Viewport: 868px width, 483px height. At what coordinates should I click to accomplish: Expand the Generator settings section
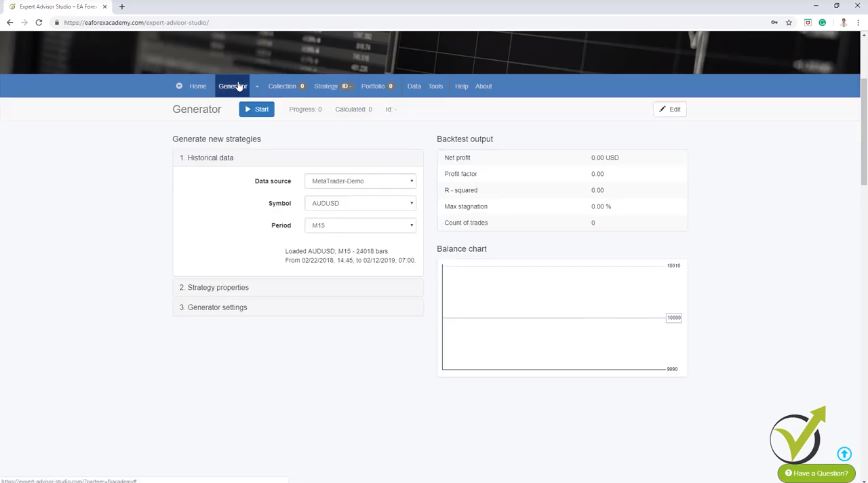pyautogui.click(x=298, y=307)
